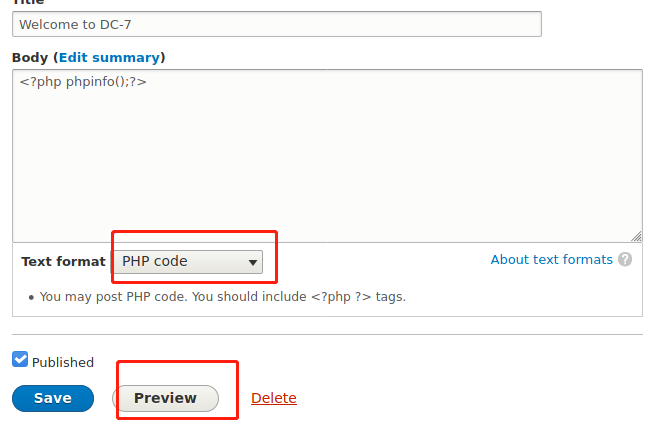Image resolution: width=664 pixels, height=429 pixels.
Task: Click the Title label above the field
Action: 28,2
